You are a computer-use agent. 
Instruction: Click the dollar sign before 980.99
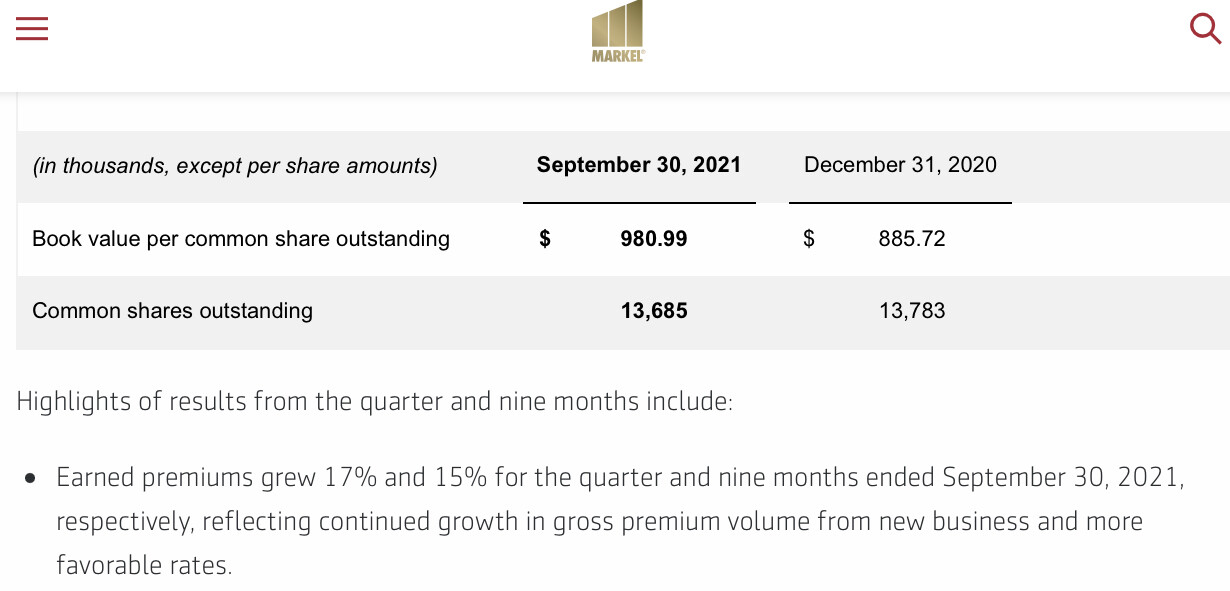(545, 239)
